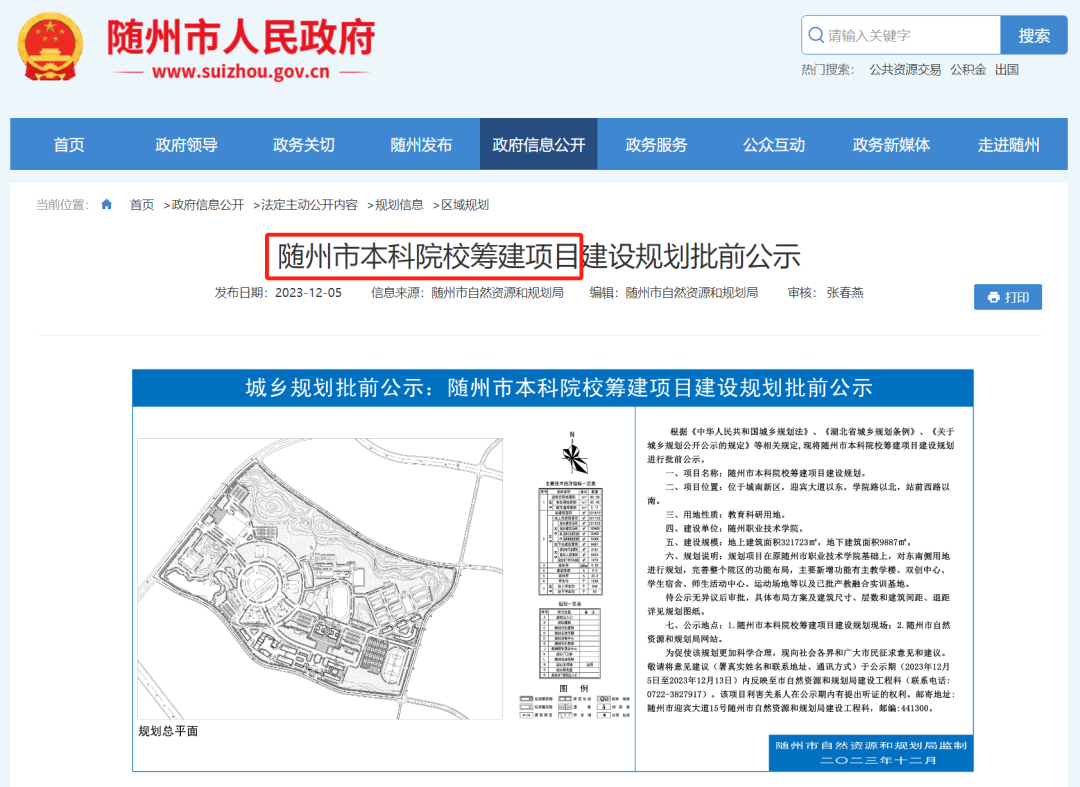Select the 政务关切 menu item
The width and height of the screenshot is (1080, 787).
pyautogui.click(x=304, y=145)
